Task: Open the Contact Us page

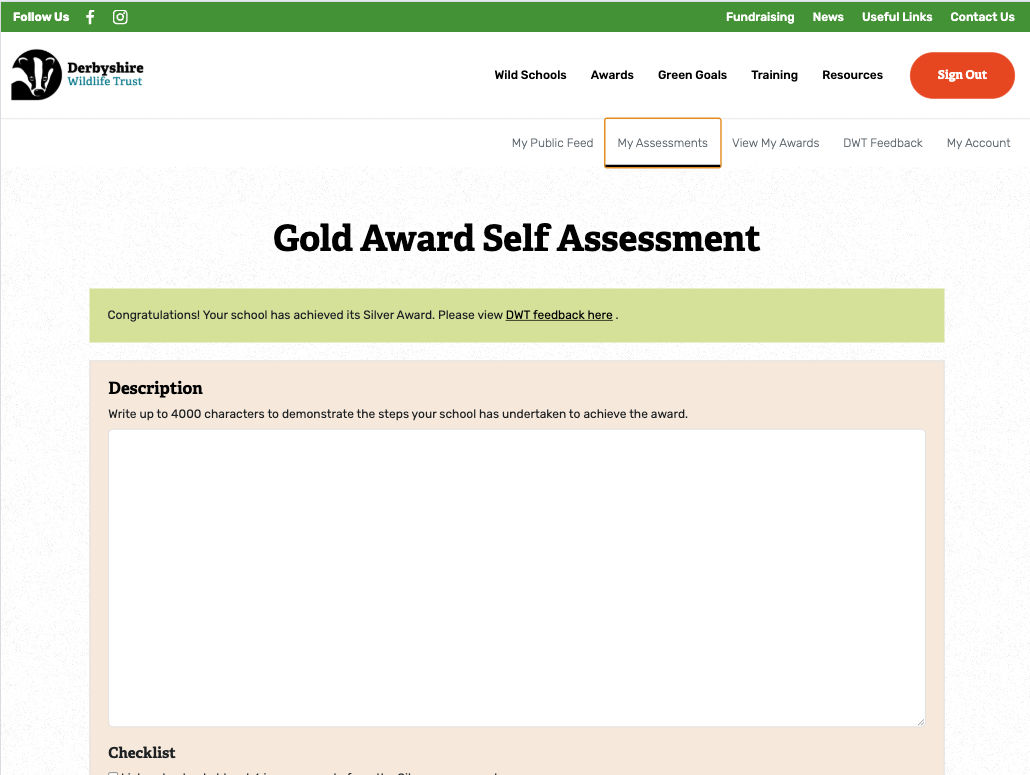Action: [982, 17]
